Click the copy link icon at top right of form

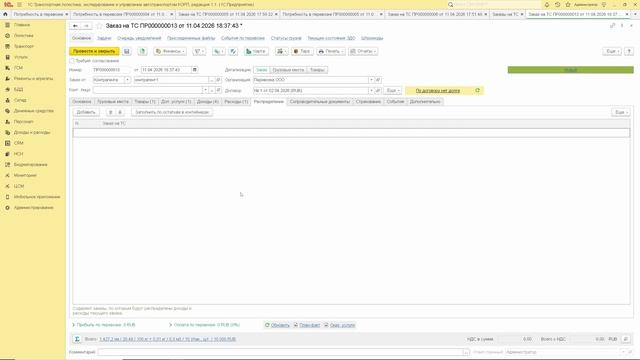click(612, 26)
